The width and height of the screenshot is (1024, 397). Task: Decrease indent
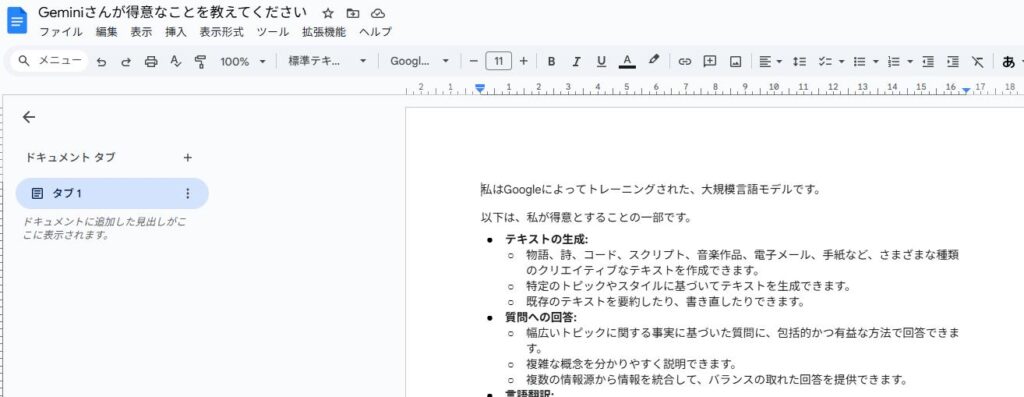pos(928,61)
